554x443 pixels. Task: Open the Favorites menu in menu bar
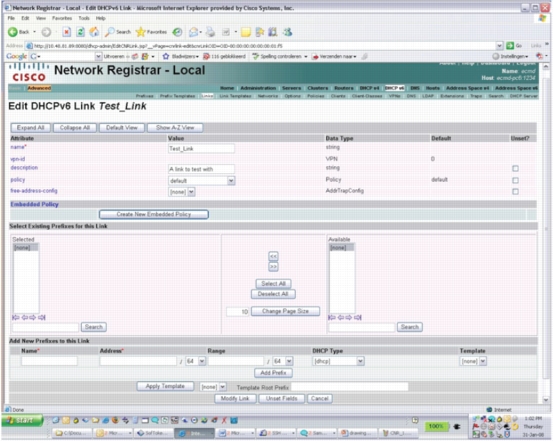click(62, 18)
